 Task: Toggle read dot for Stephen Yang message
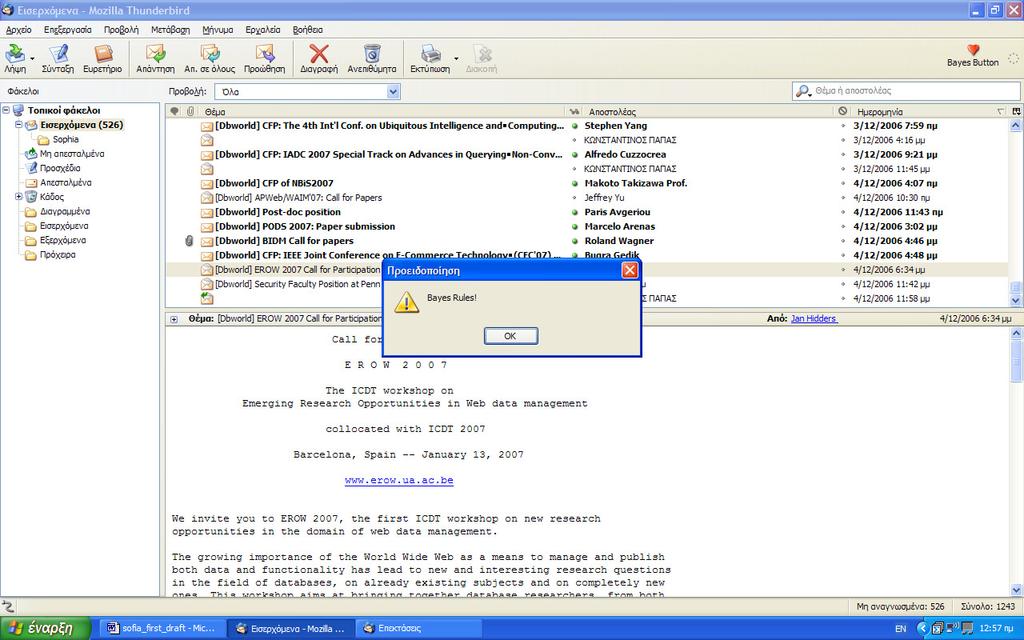click(x=575, y=125)
